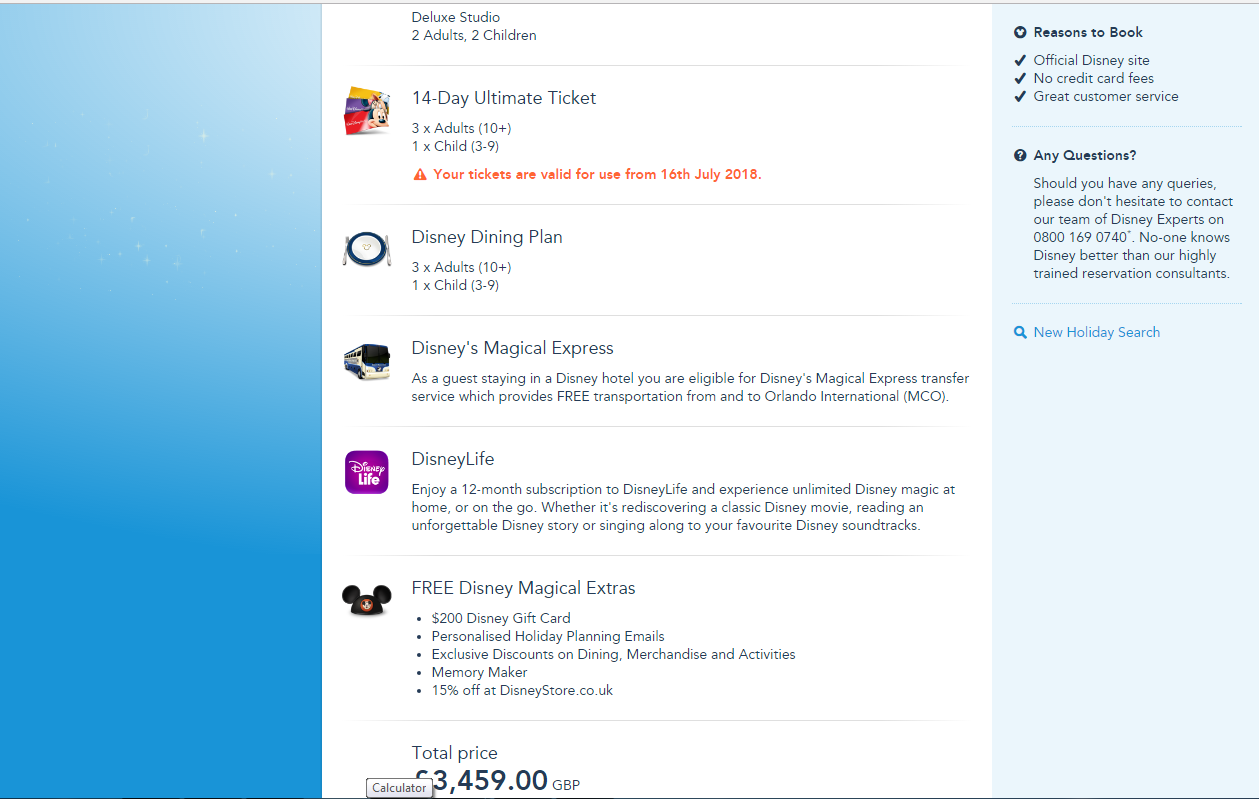Click the question mark icon by Any Questions

(x=1020, y=155)
